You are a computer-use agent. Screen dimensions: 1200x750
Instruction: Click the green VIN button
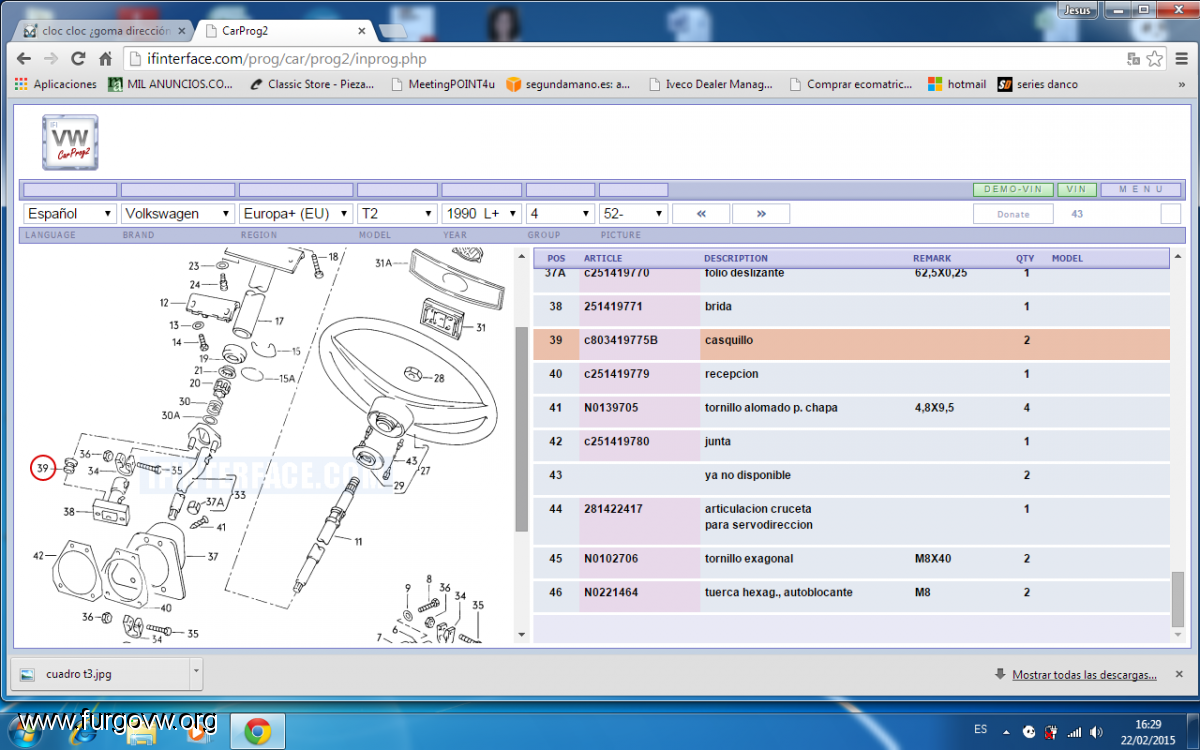pyautogui.click(x=1076, y=189)
